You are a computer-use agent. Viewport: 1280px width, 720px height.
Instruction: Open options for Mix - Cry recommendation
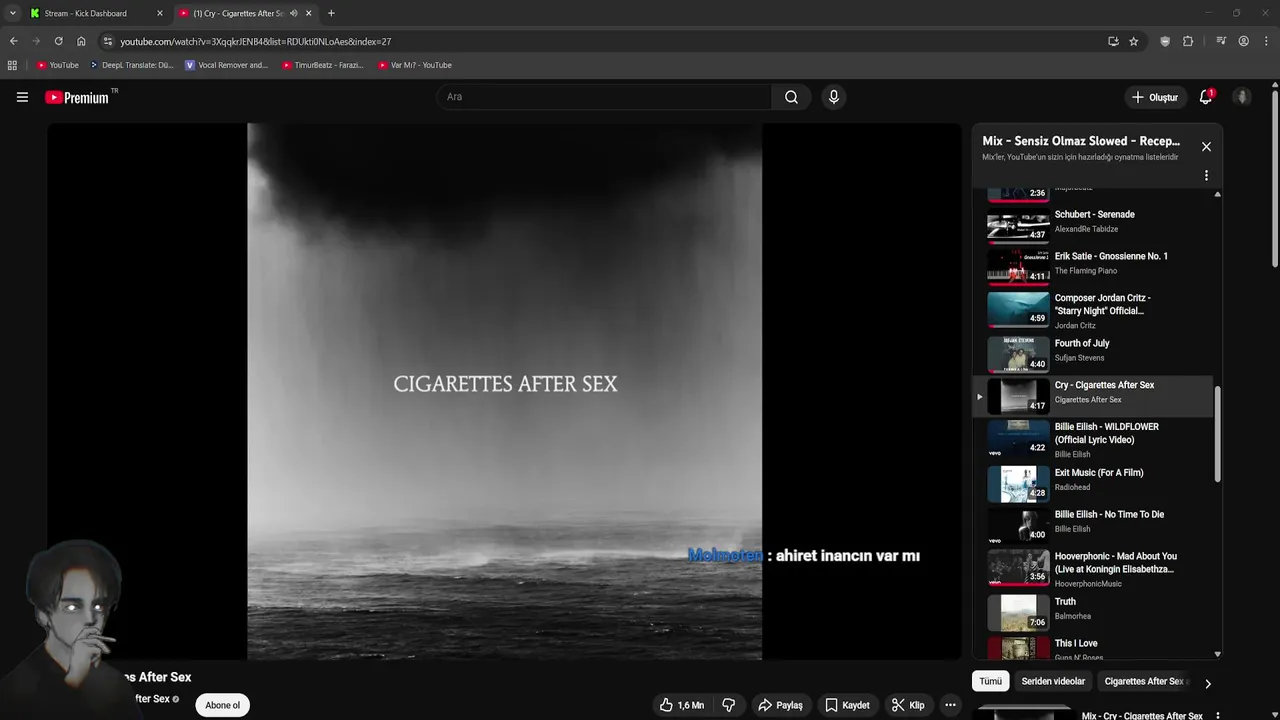tap(1217, 716)
